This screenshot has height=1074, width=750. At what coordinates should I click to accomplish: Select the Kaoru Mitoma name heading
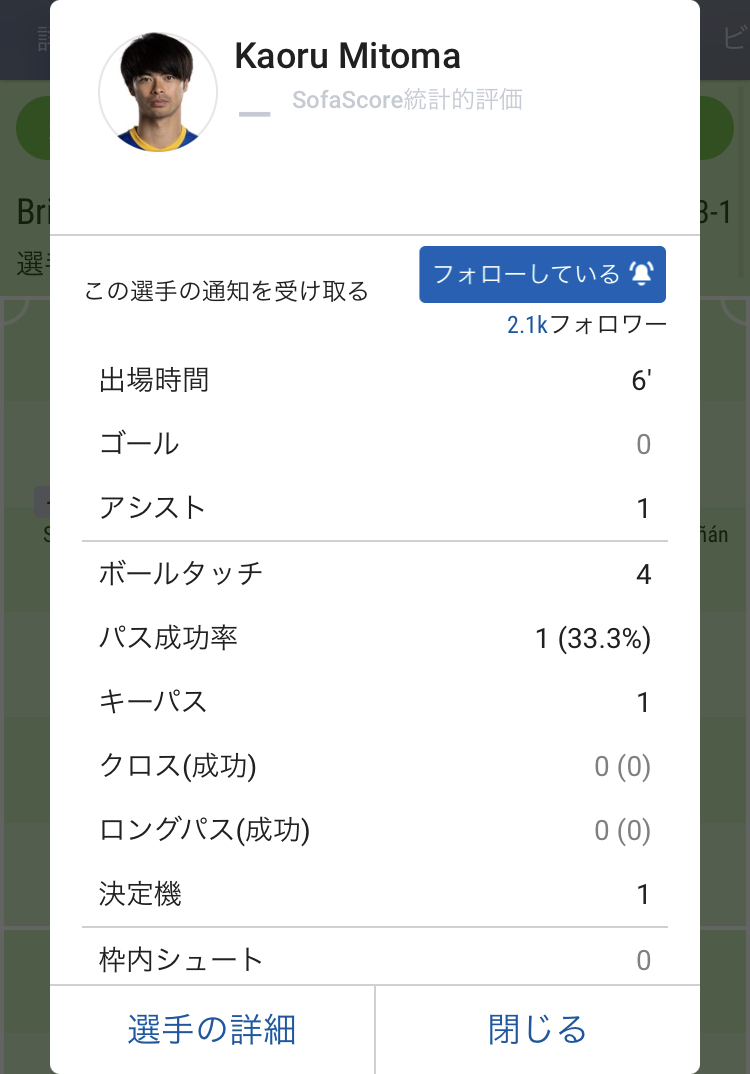click(347, 56)
